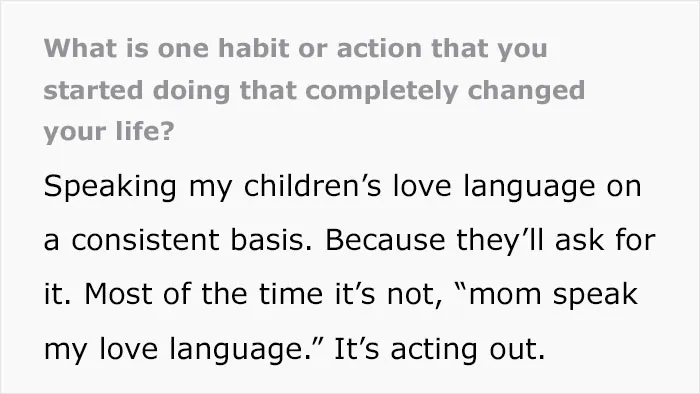Click the quoted word "mom" in answer
The height and width of the screenshot is (394, 700).
click(504, 296)
